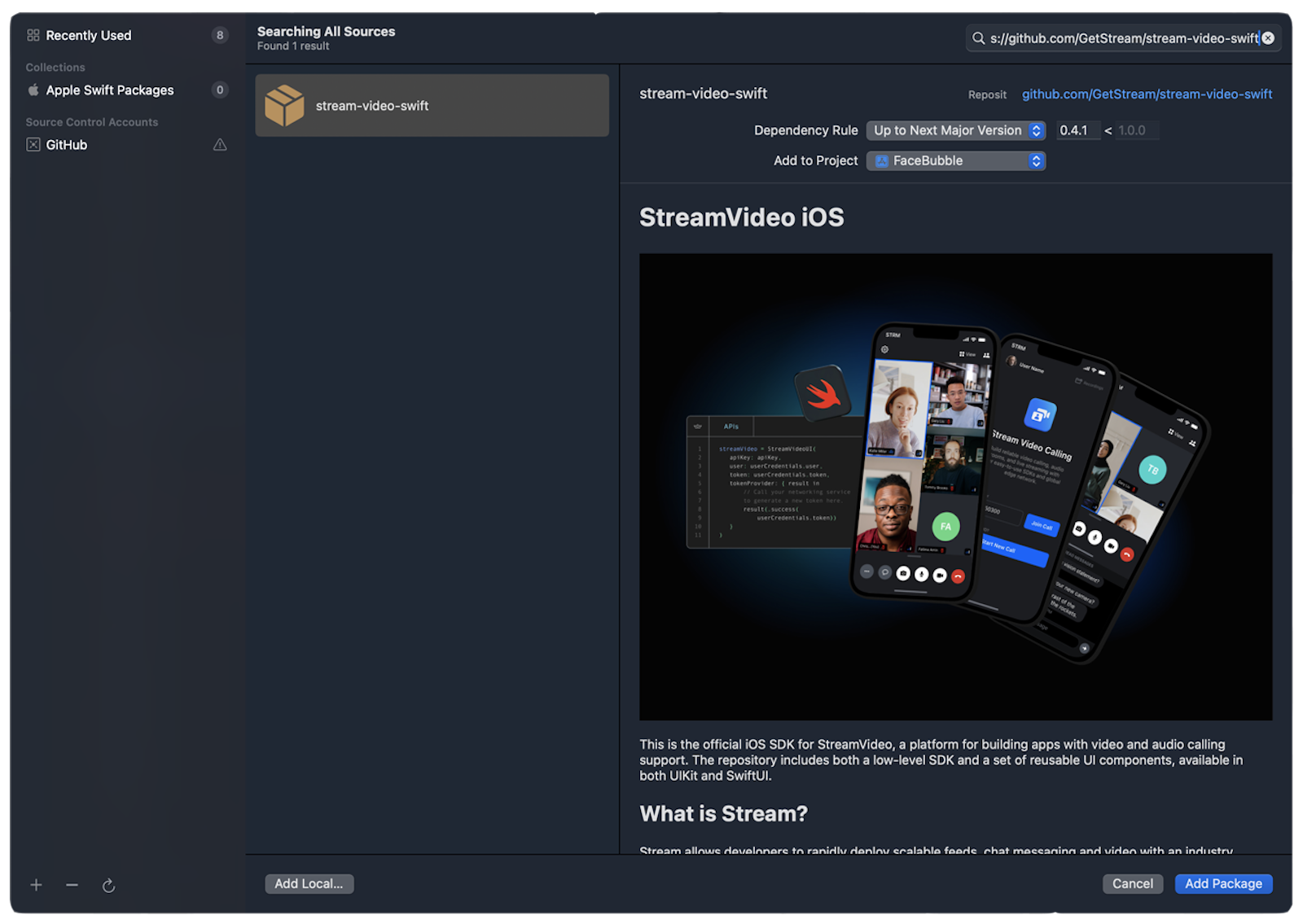The image size is (1303, 924).
Task: Open the Dependency Rule dropdown
Action: coord(954,130)
